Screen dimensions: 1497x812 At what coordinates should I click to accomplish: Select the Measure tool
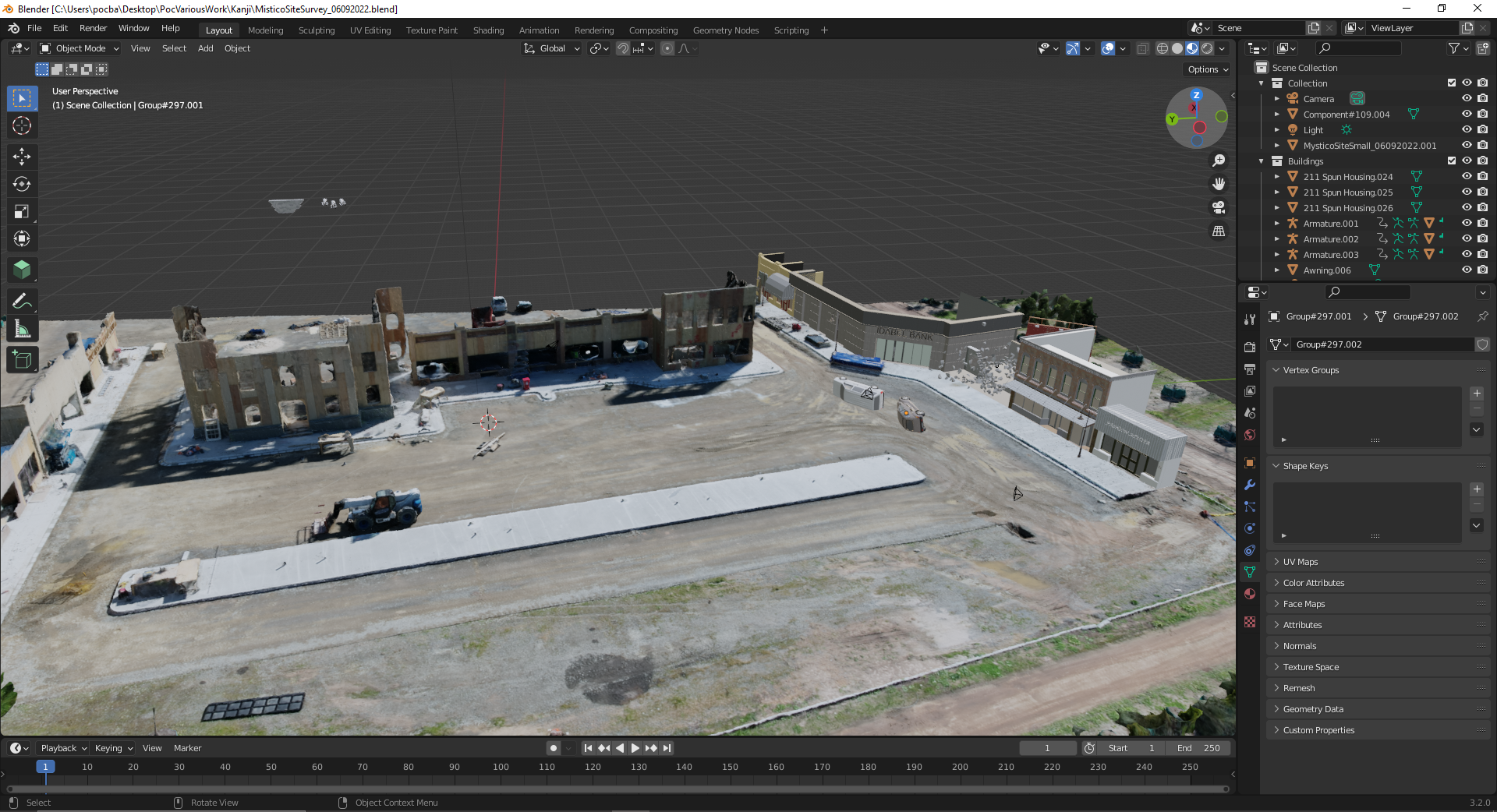(x=22, y=330)
